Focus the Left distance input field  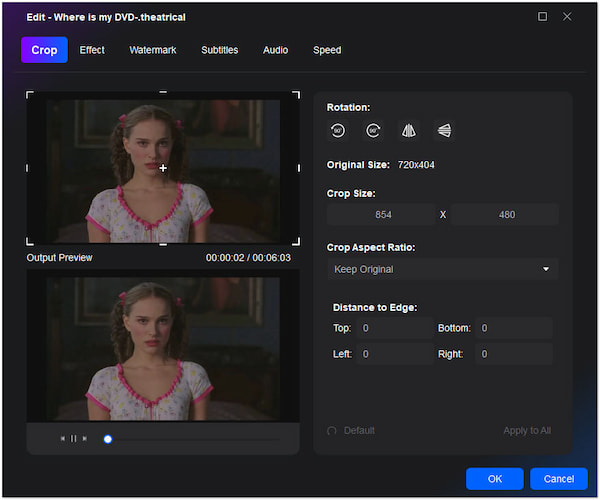coord(395,354)
